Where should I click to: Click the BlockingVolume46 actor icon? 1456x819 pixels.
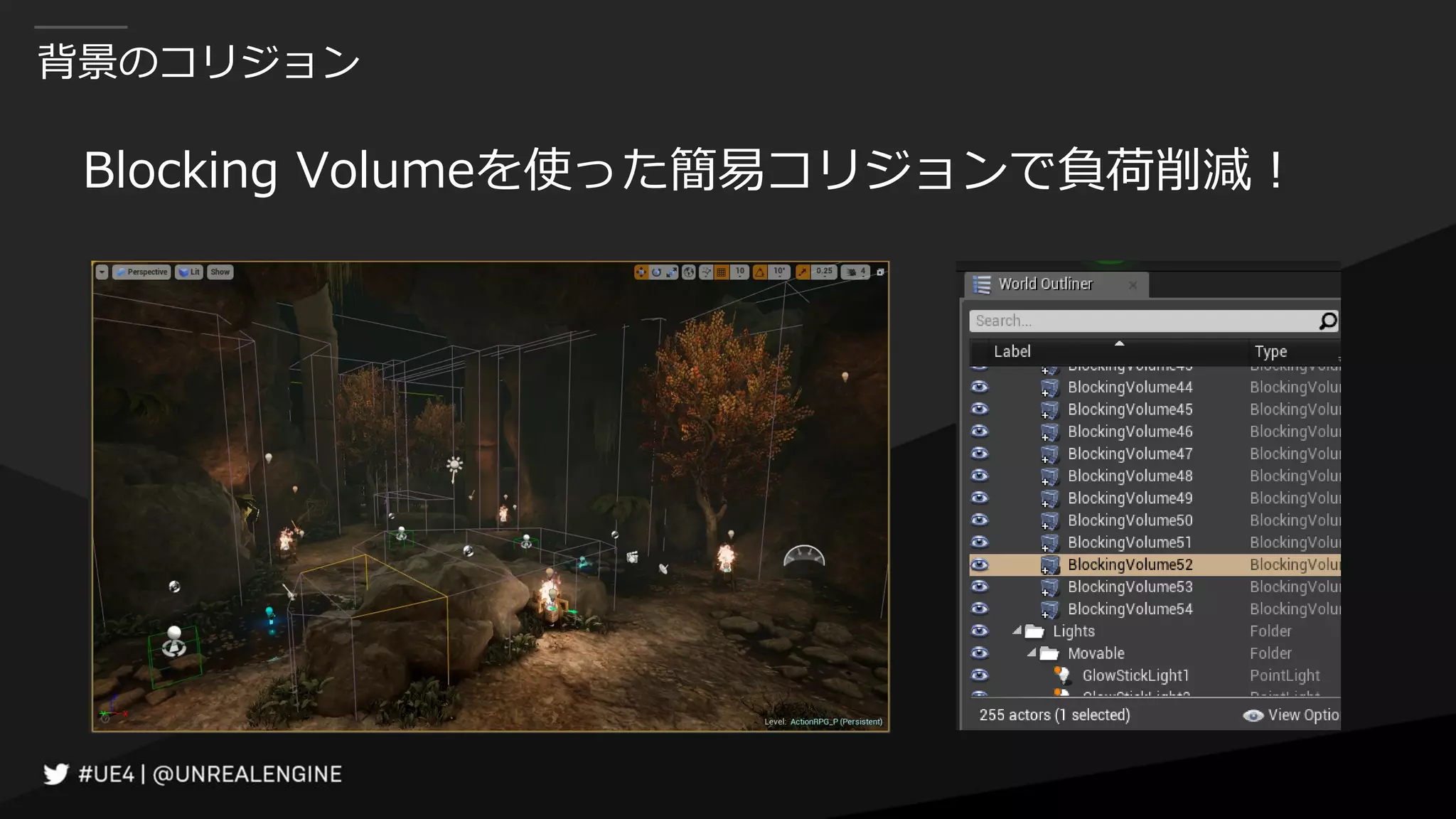coord(1049,432)
